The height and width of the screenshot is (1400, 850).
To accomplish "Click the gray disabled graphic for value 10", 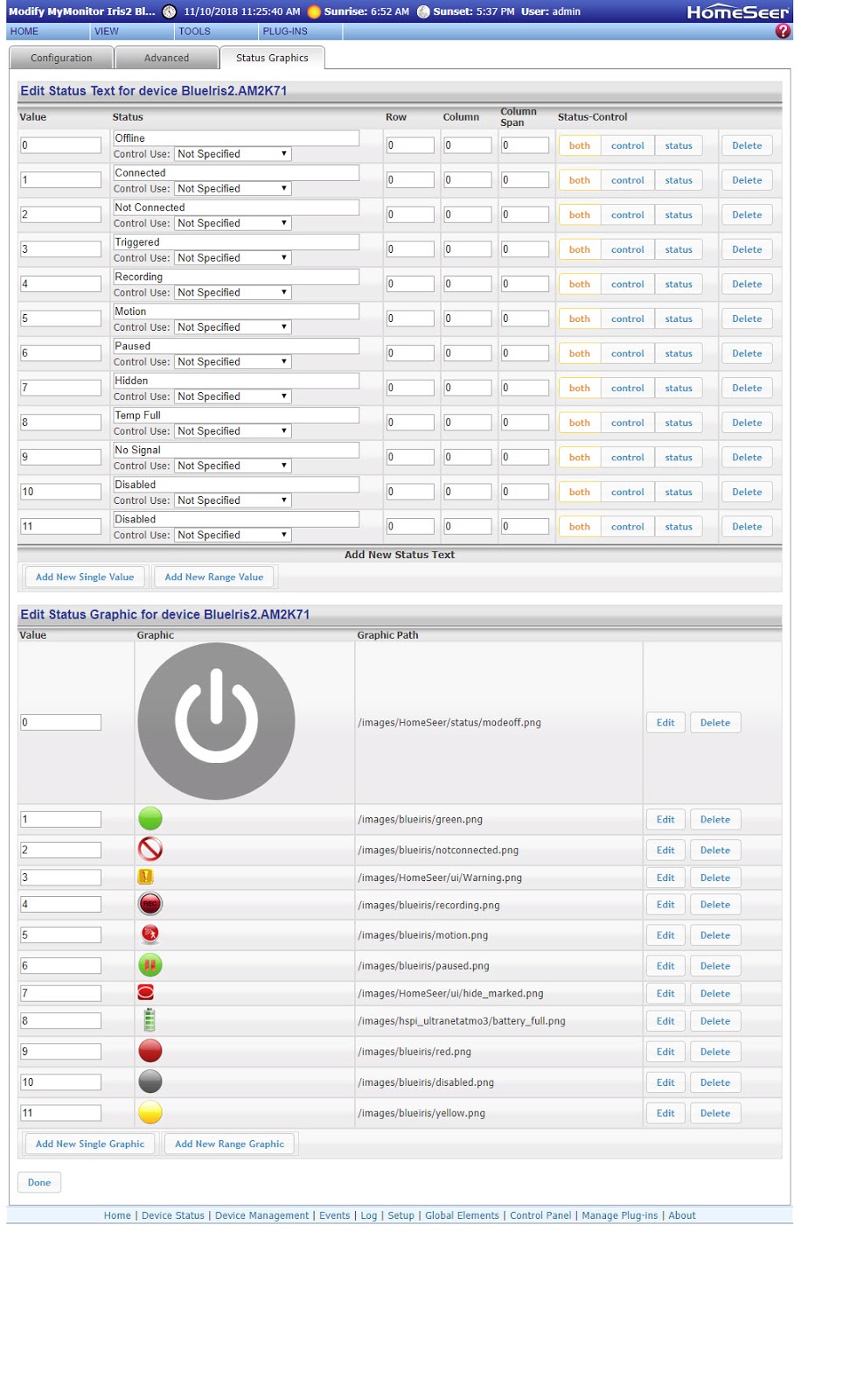I will pos(150,1081).
